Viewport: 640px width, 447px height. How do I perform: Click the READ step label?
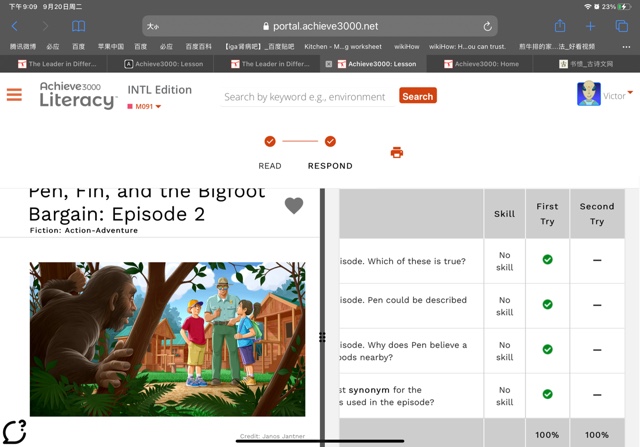click(x=270, y=166)
